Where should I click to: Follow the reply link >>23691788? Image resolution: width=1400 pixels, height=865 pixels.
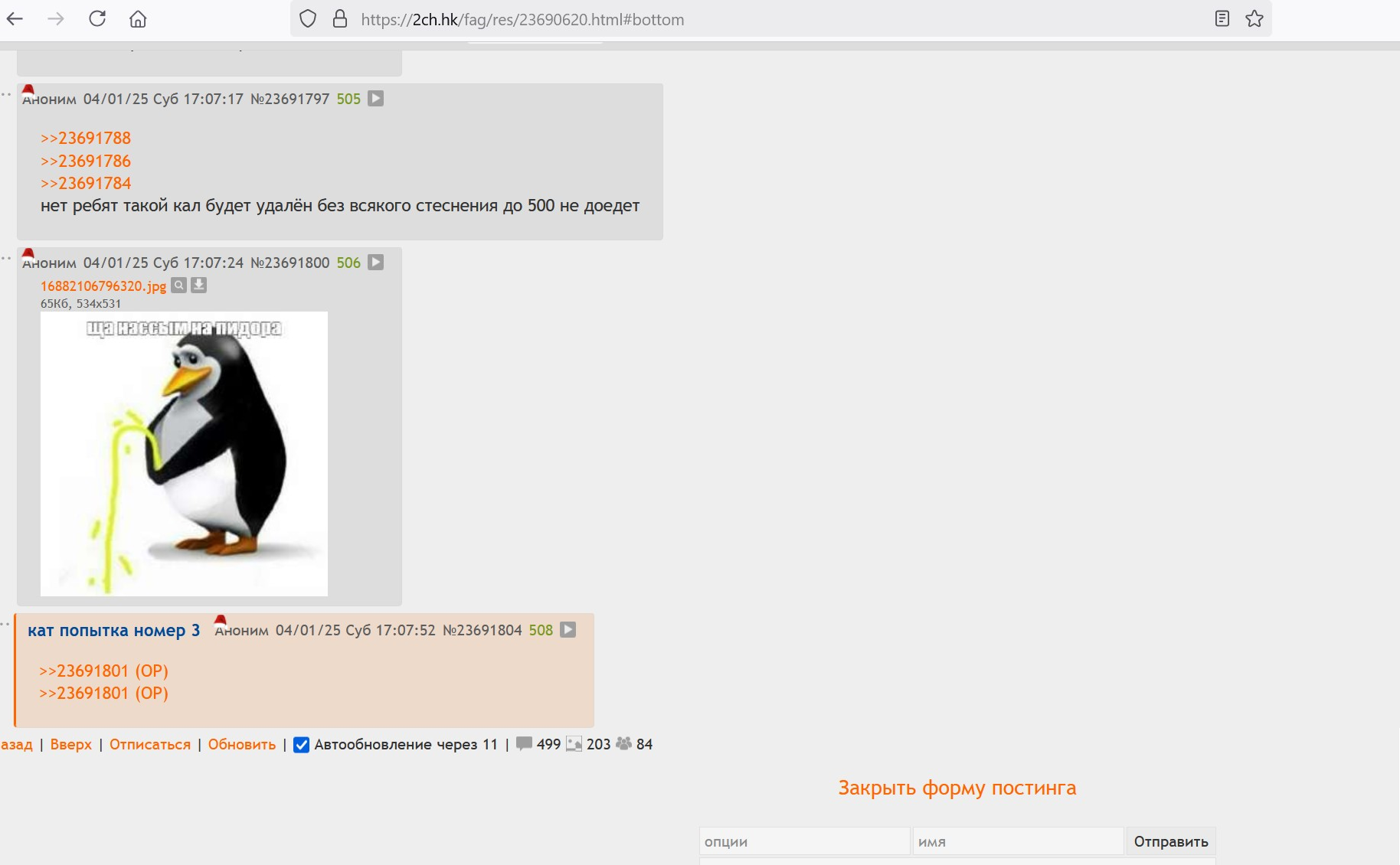tap(86, 139)
